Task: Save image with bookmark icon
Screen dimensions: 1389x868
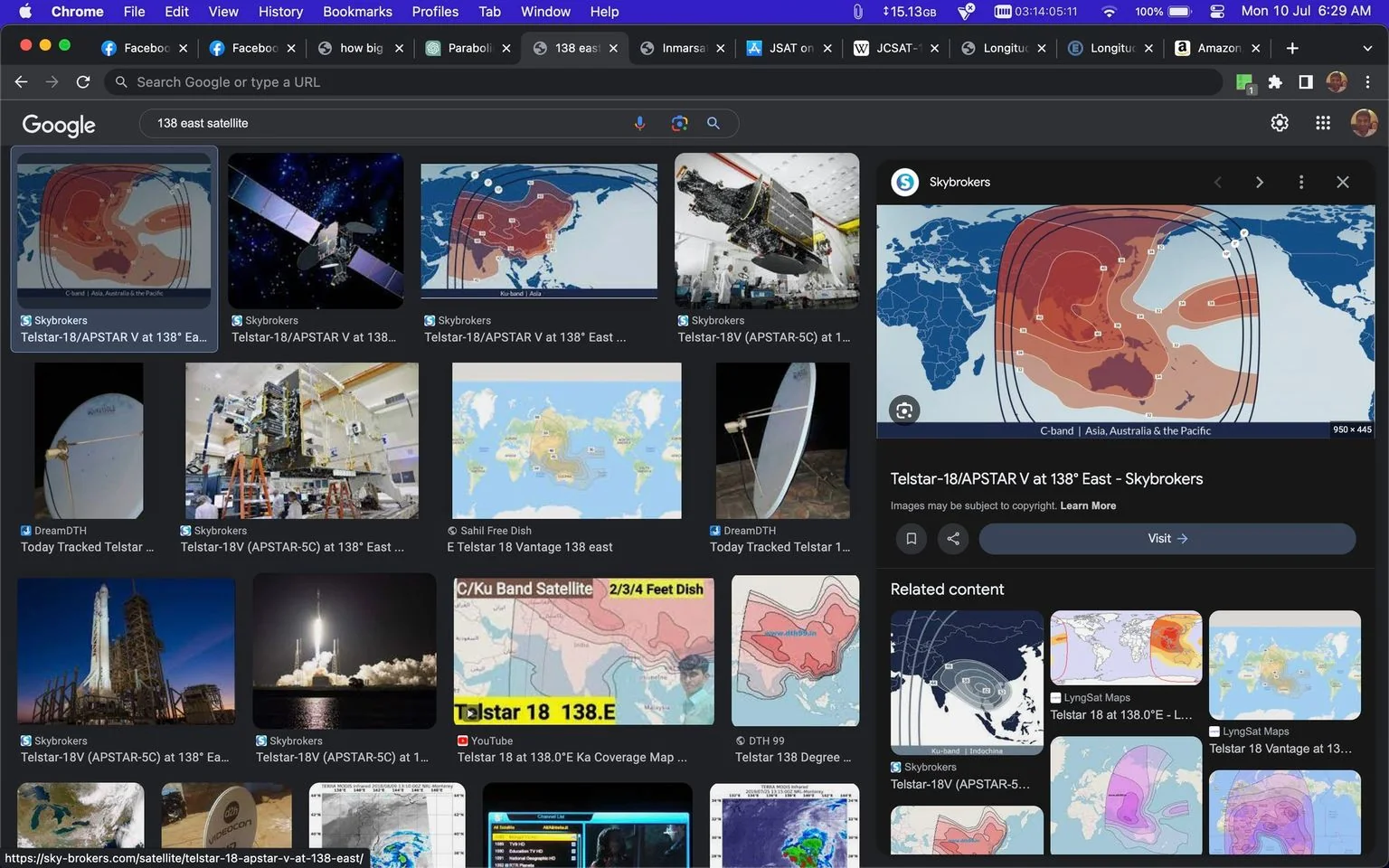Action: point(912,539)
